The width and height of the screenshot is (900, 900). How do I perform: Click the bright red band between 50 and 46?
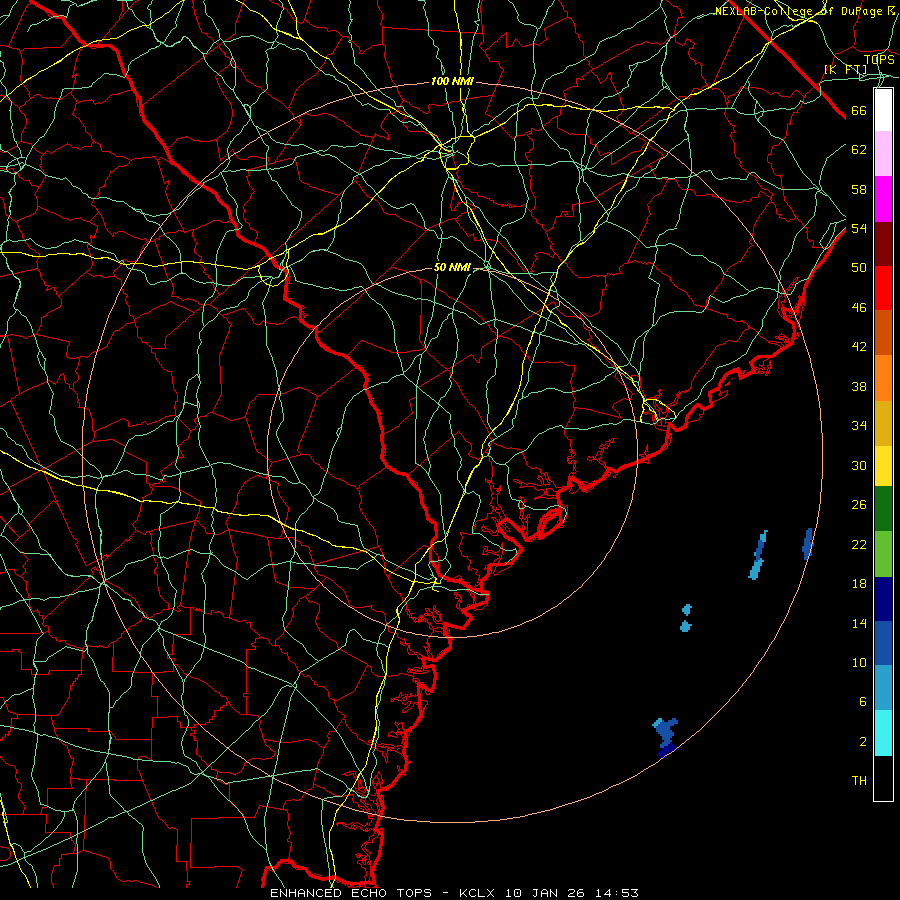click(883, 288)
